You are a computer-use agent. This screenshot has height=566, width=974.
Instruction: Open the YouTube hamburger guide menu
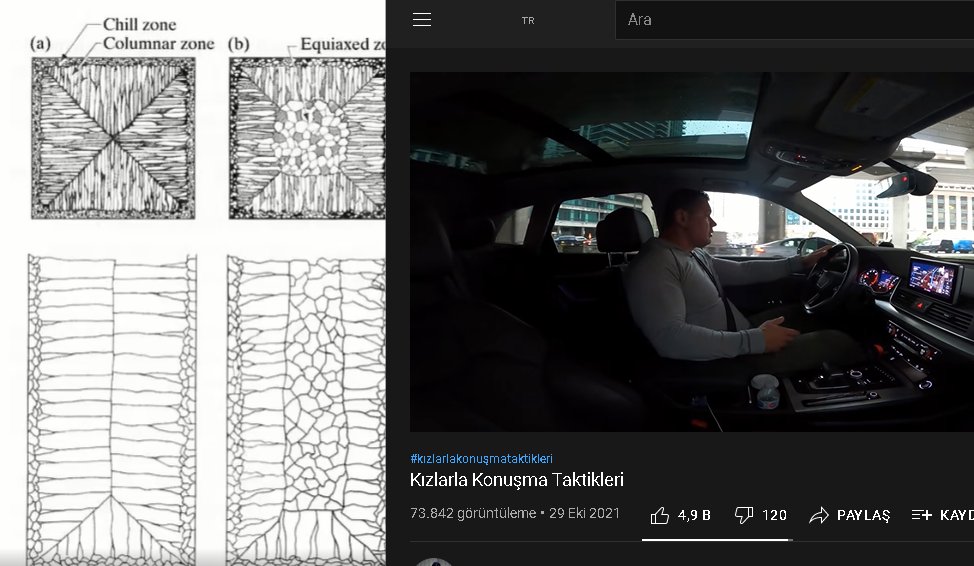click(x=422, y=20)
